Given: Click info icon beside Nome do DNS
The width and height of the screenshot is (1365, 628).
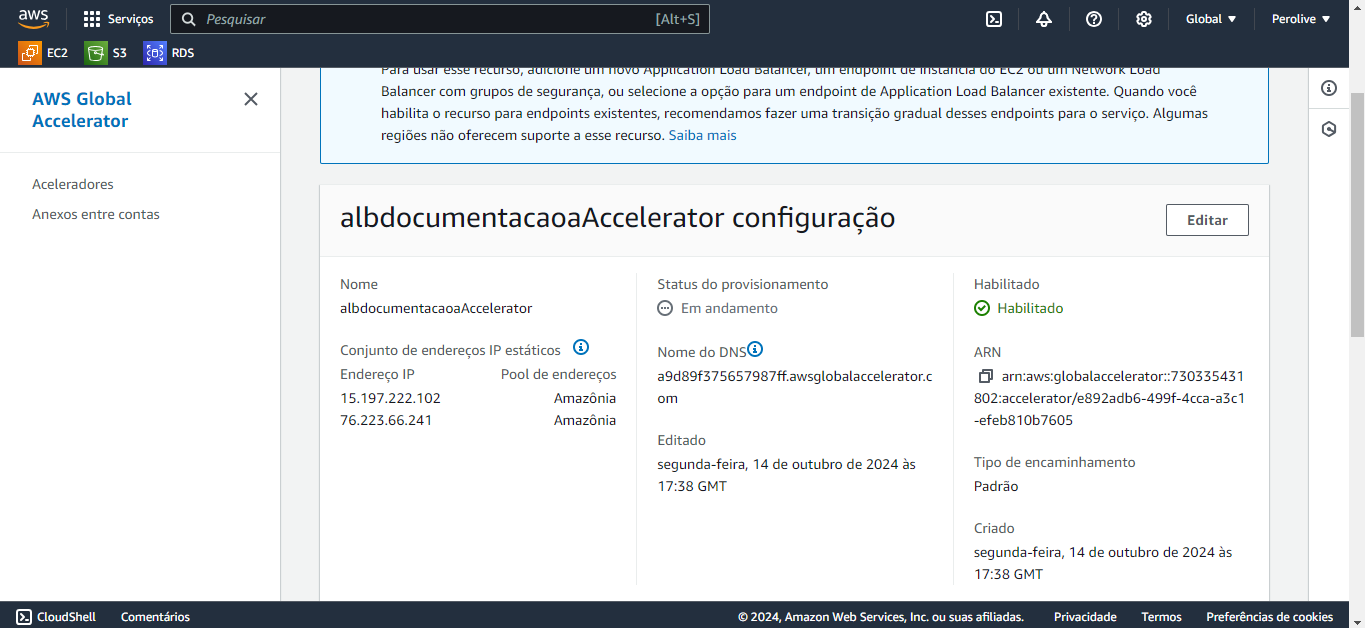Looking at the screenshot, I should pyautogui.click(x=755, y=349).
